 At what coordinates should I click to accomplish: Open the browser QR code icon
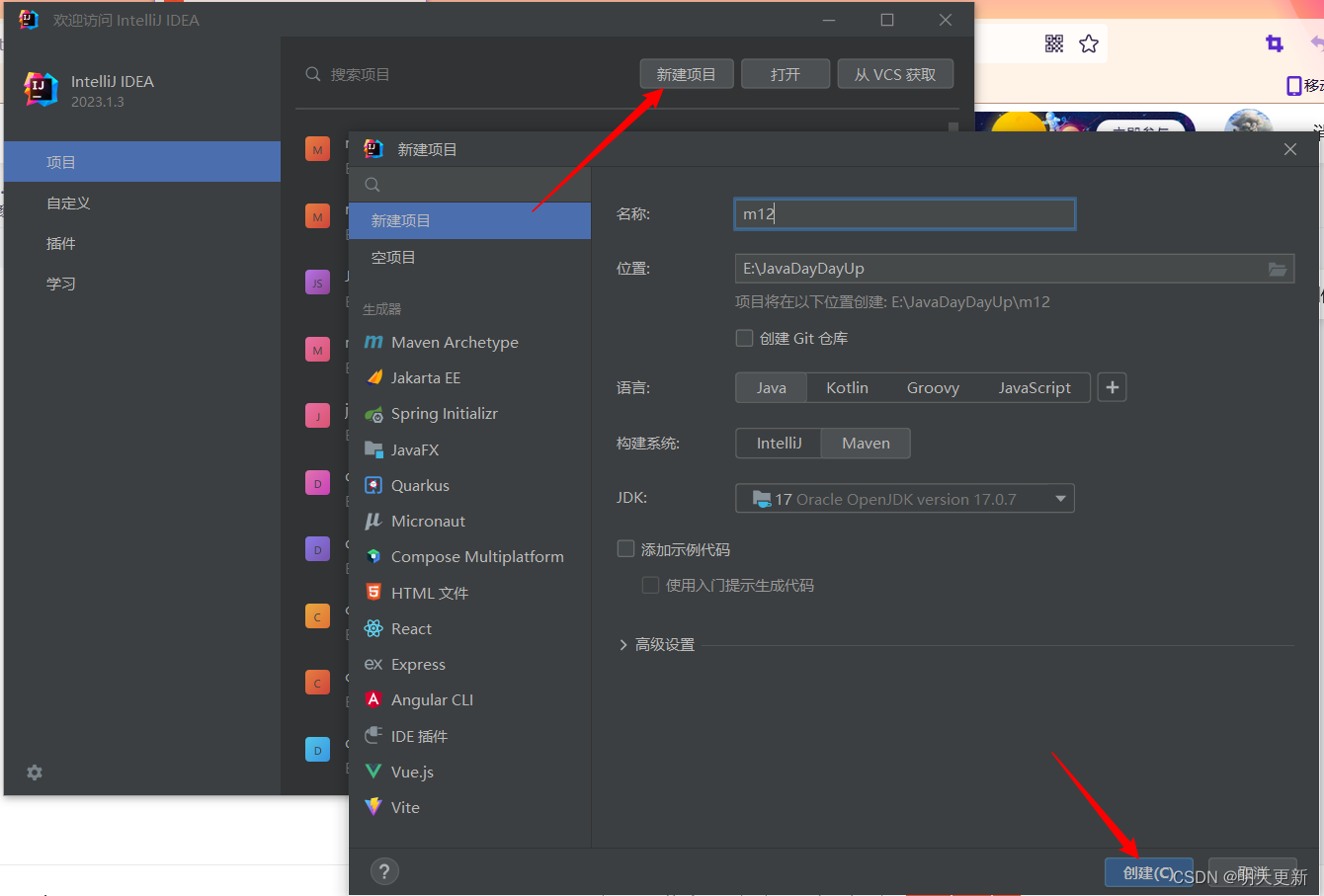point(1054,43)
